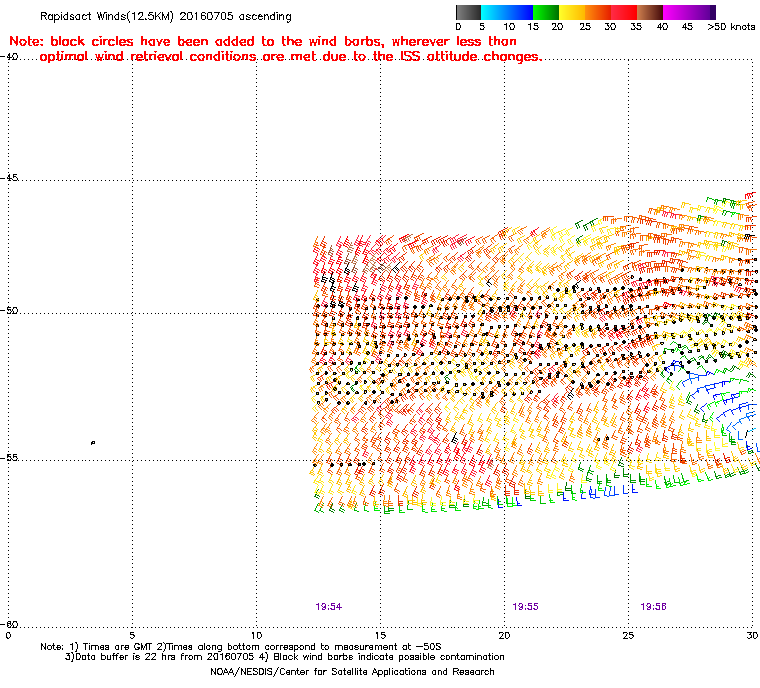Click the "3)Data buffer is 22 hrs" footnote line
This screenshot has height=688, width=760.
285,657
